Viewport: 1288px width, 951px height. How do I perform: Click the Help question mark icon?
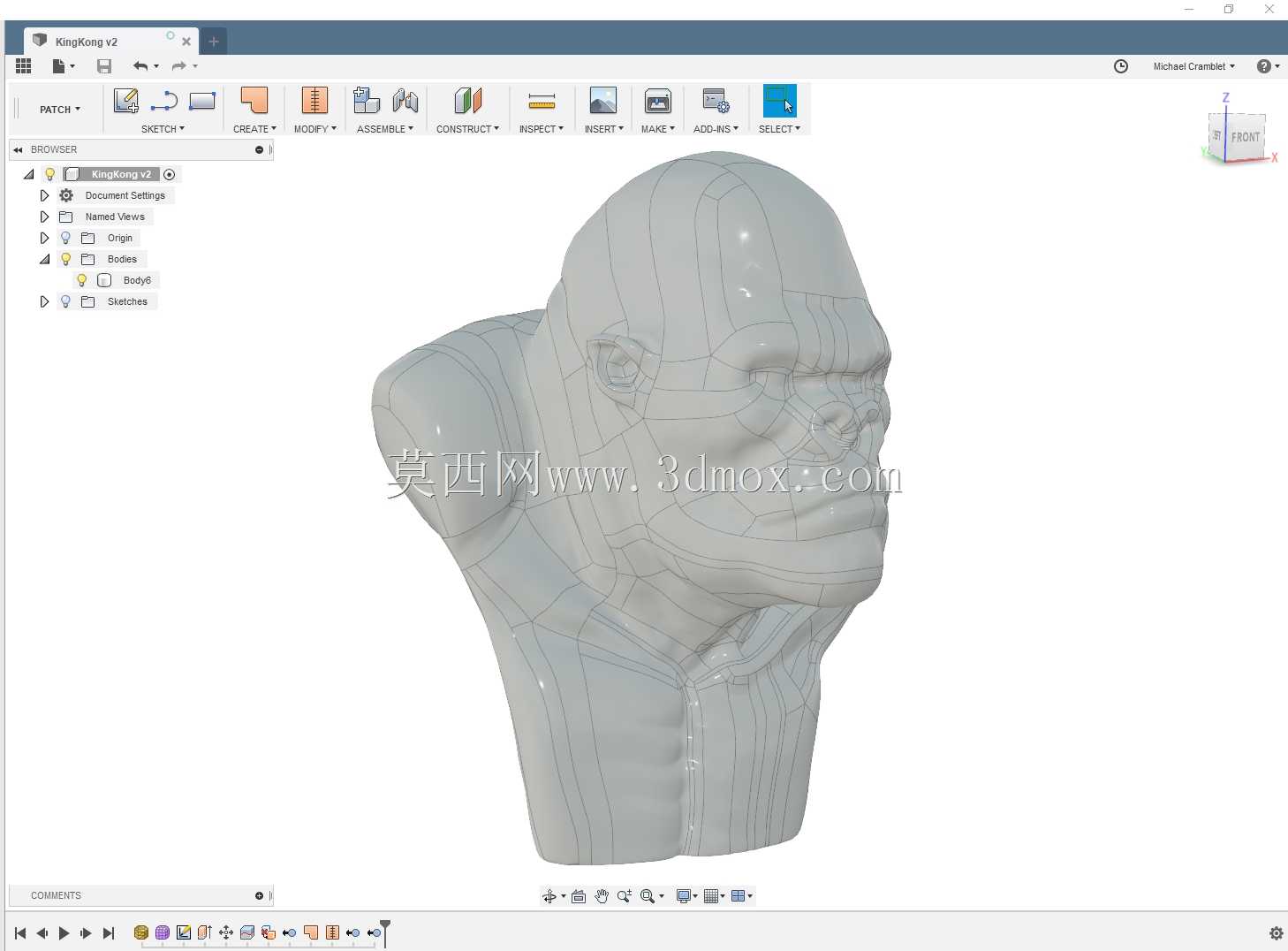1264,66
